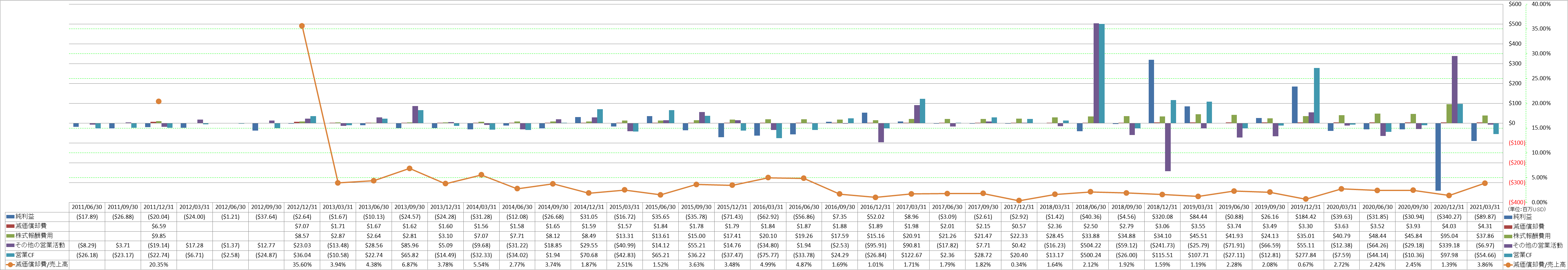1568x270 pixels.
Task: Click the tall teal bar for 2019/12/31
Action: click(x=1316, y=96)
